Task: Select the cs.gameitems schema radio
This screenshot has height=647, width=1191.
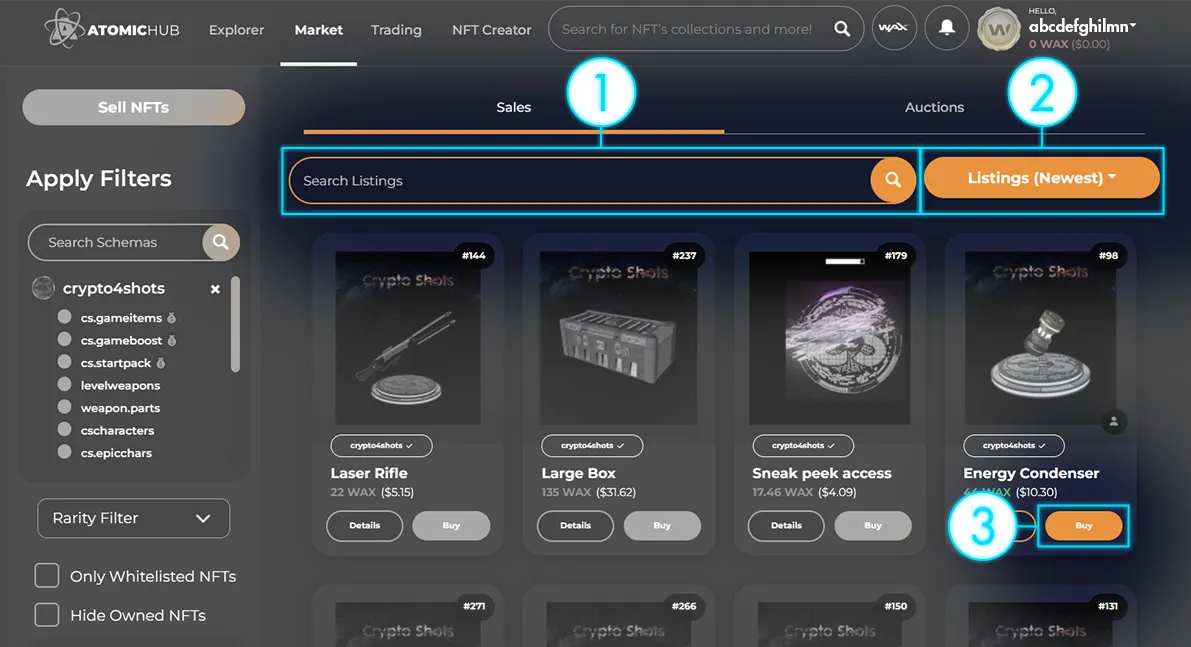Action: (65, 317)
